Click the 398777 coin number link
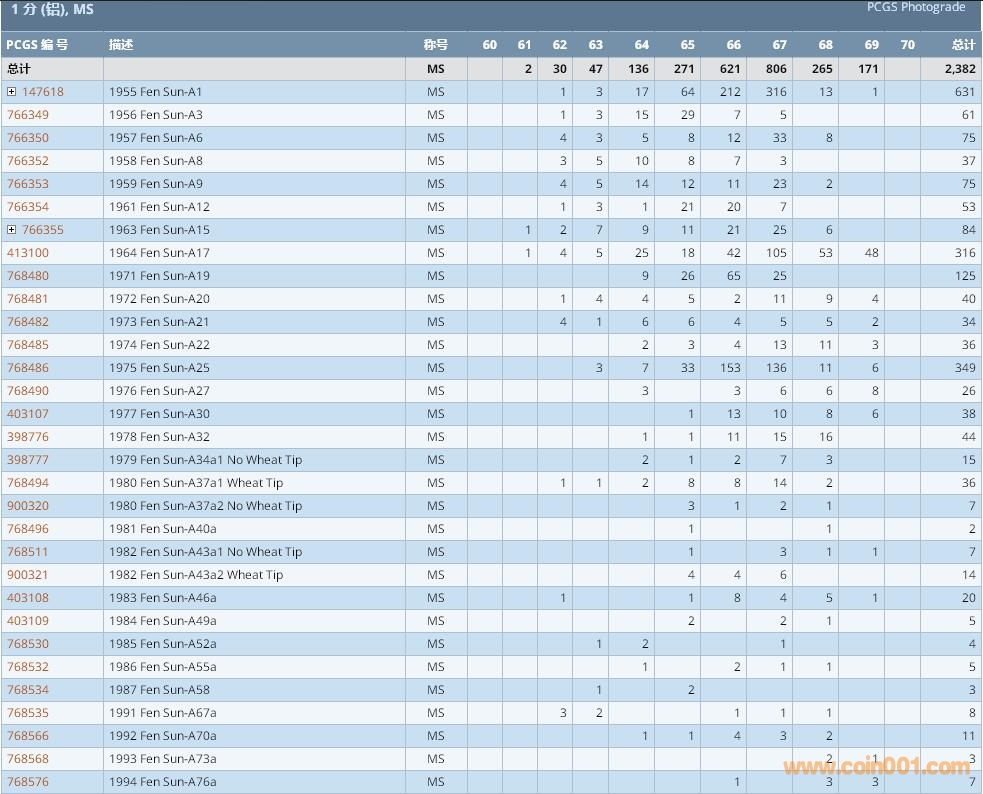 pyautogui.click(x=28, y=460)
